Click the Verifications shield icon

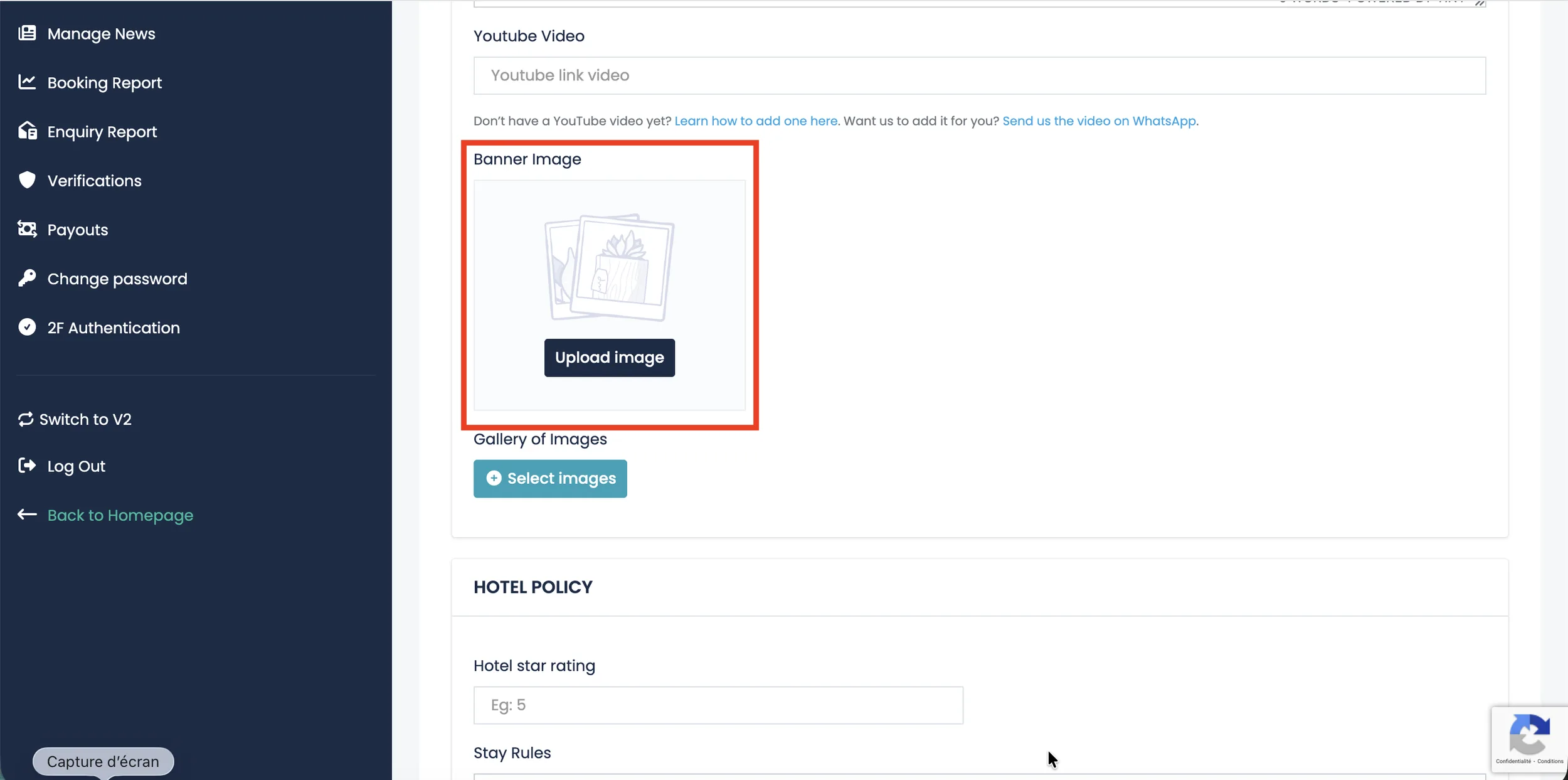tap(27, 180)
